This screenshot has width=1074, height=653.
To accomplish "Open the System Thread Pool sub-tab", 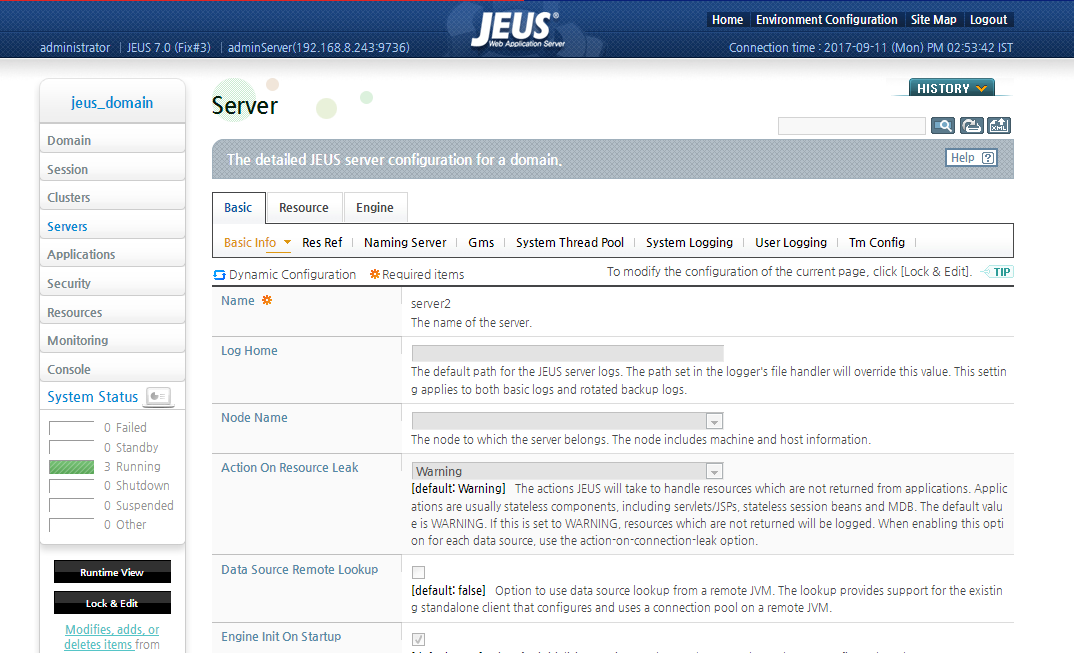I will (570, 243).
